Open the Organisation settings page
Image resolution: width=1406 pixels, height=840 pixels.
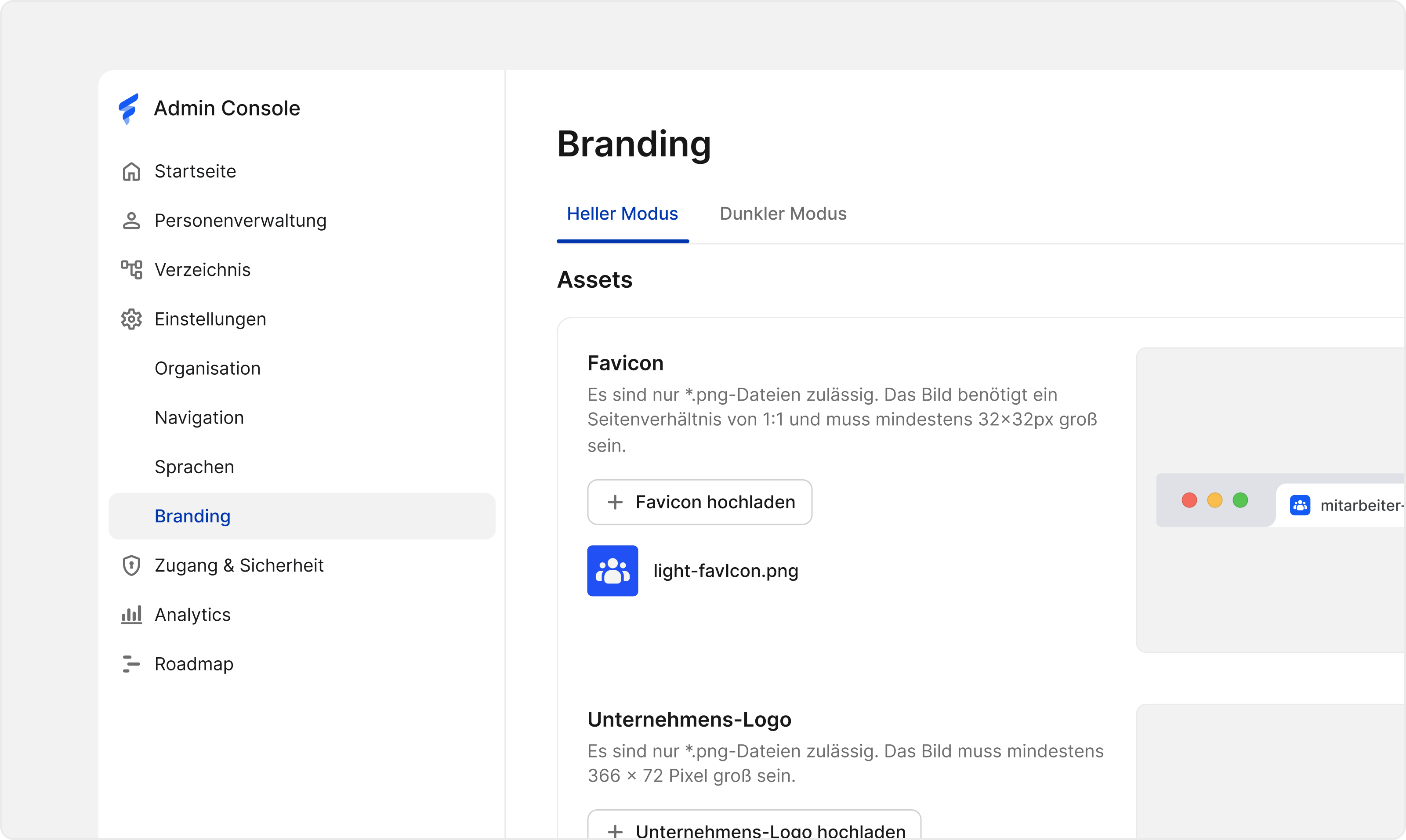302,369
